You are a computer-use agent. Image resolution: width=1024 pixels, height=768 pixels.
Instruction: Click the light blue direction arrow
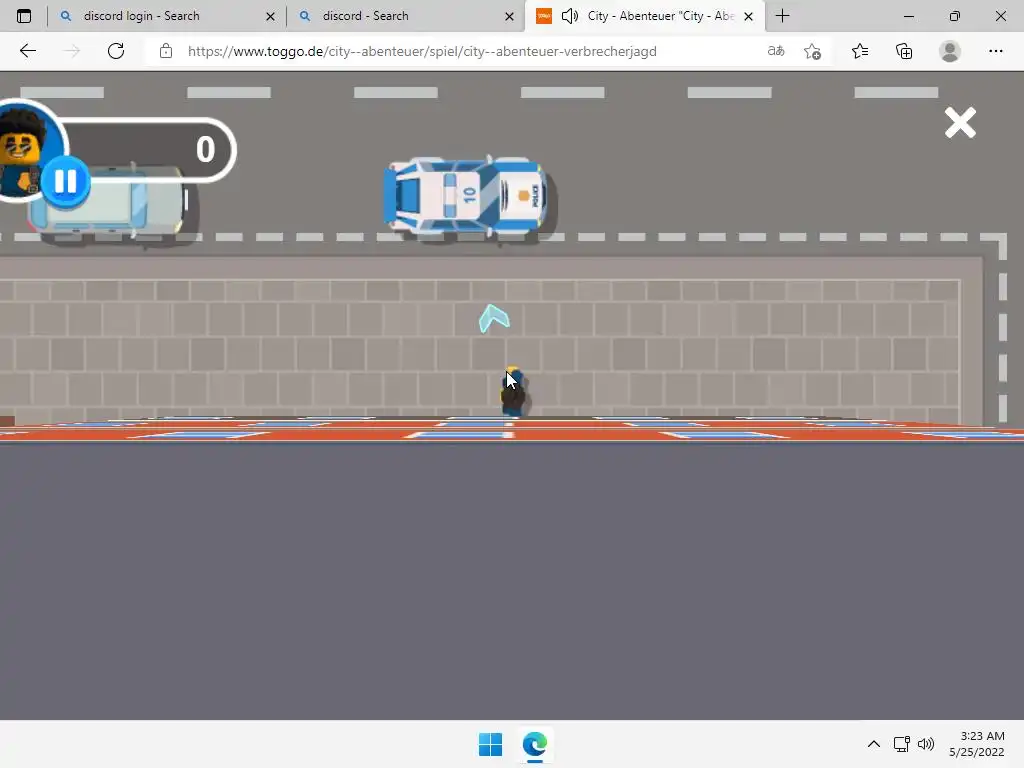click(x=494, y=318)
